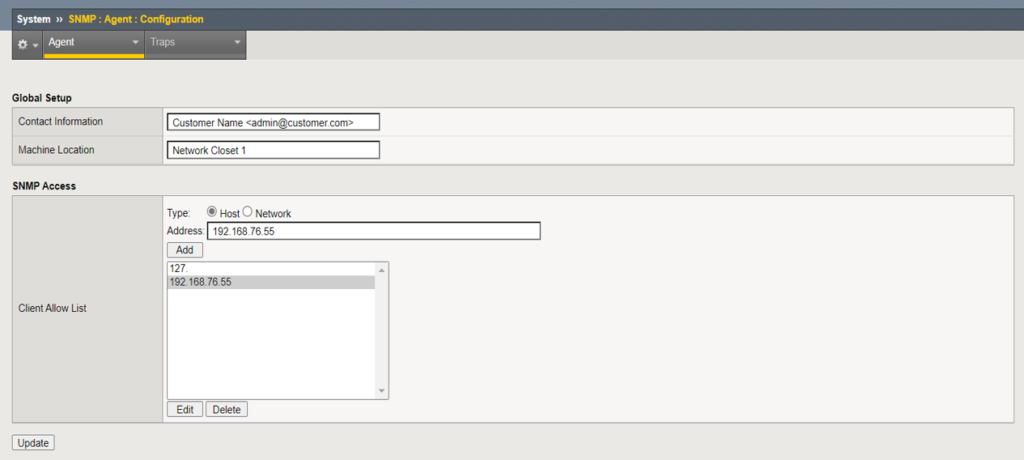Image resolution: width=1024 pixels, height=460 pixels.
Task: Open the Traps tab
Action: tap(163, 43)
